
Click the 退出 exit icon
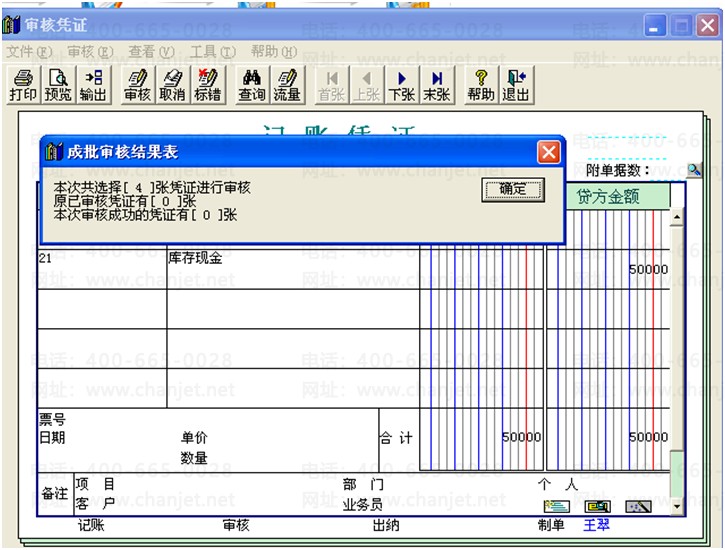coord(516,85)
